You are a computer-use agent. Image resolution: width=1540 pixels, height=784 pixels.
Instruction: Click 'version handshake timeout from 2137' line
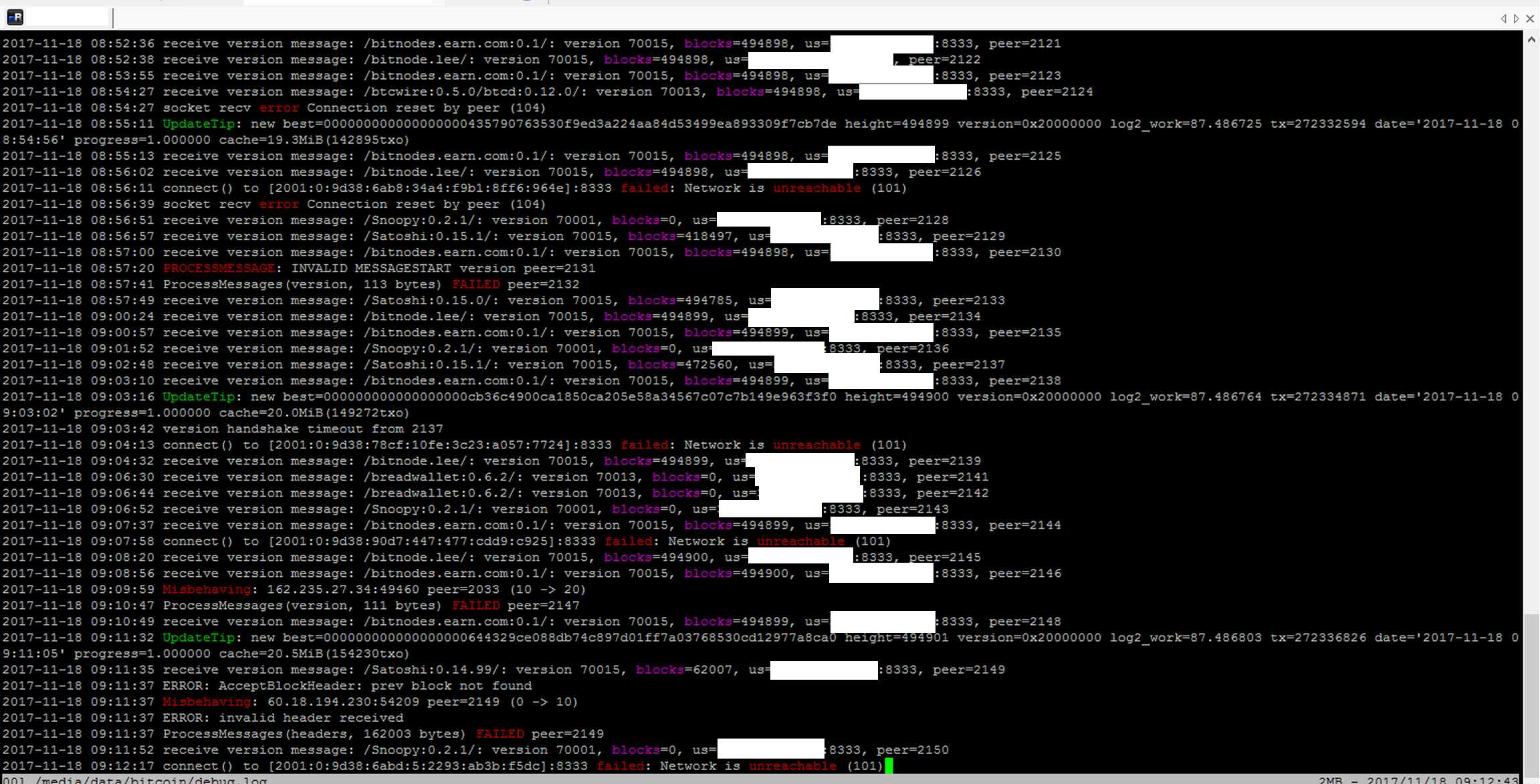pos(302,429)
